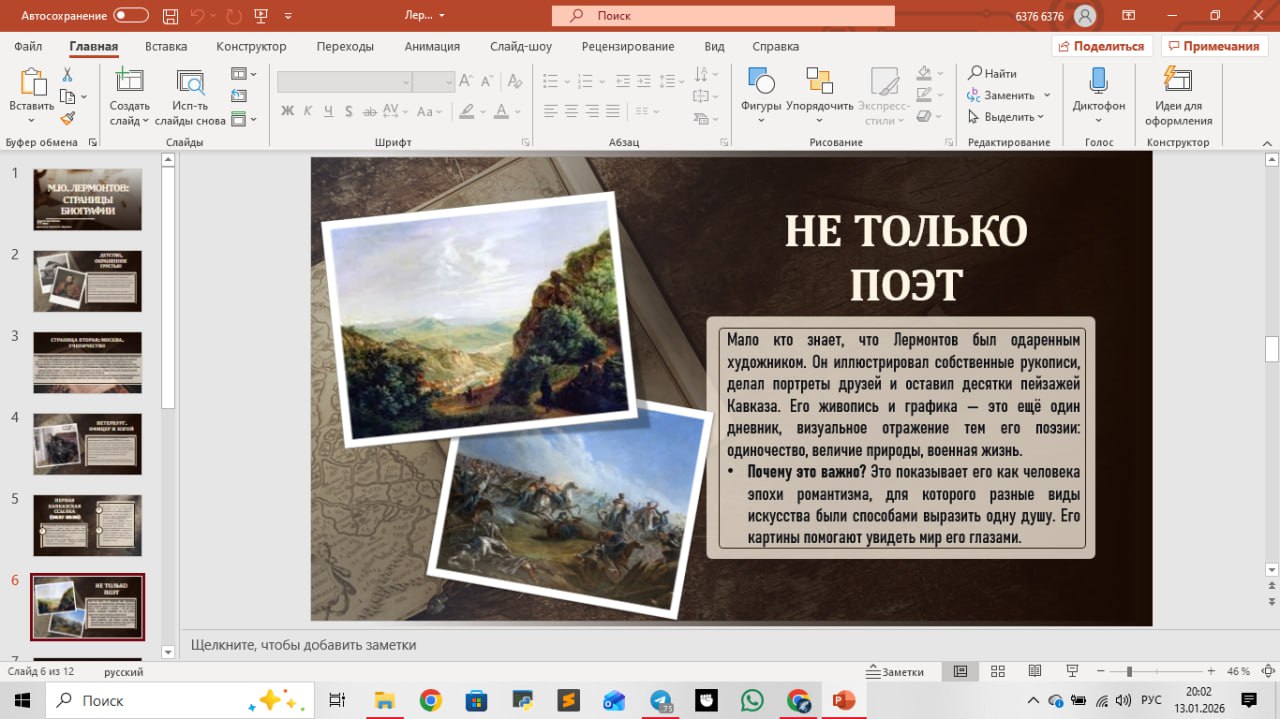Click the Cut scissors icon
The width and height of the screenshot is (1280, 719).
coord(67,75)
